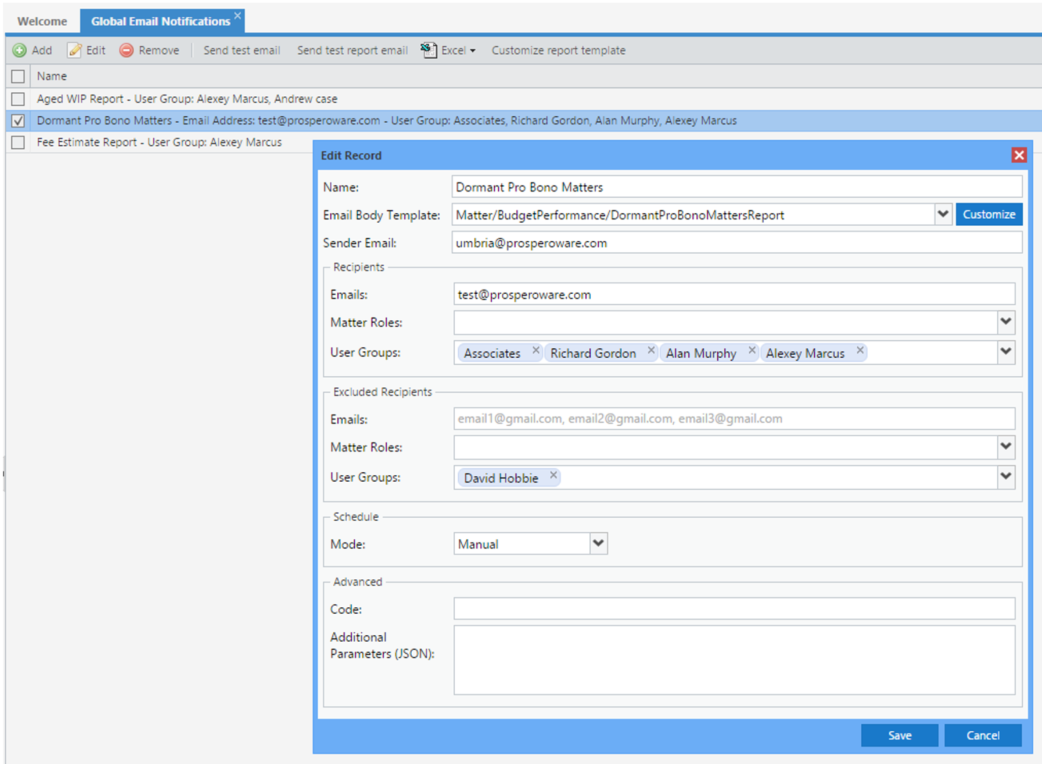
Task: Click the Customize button beside template
Action: 988,214
